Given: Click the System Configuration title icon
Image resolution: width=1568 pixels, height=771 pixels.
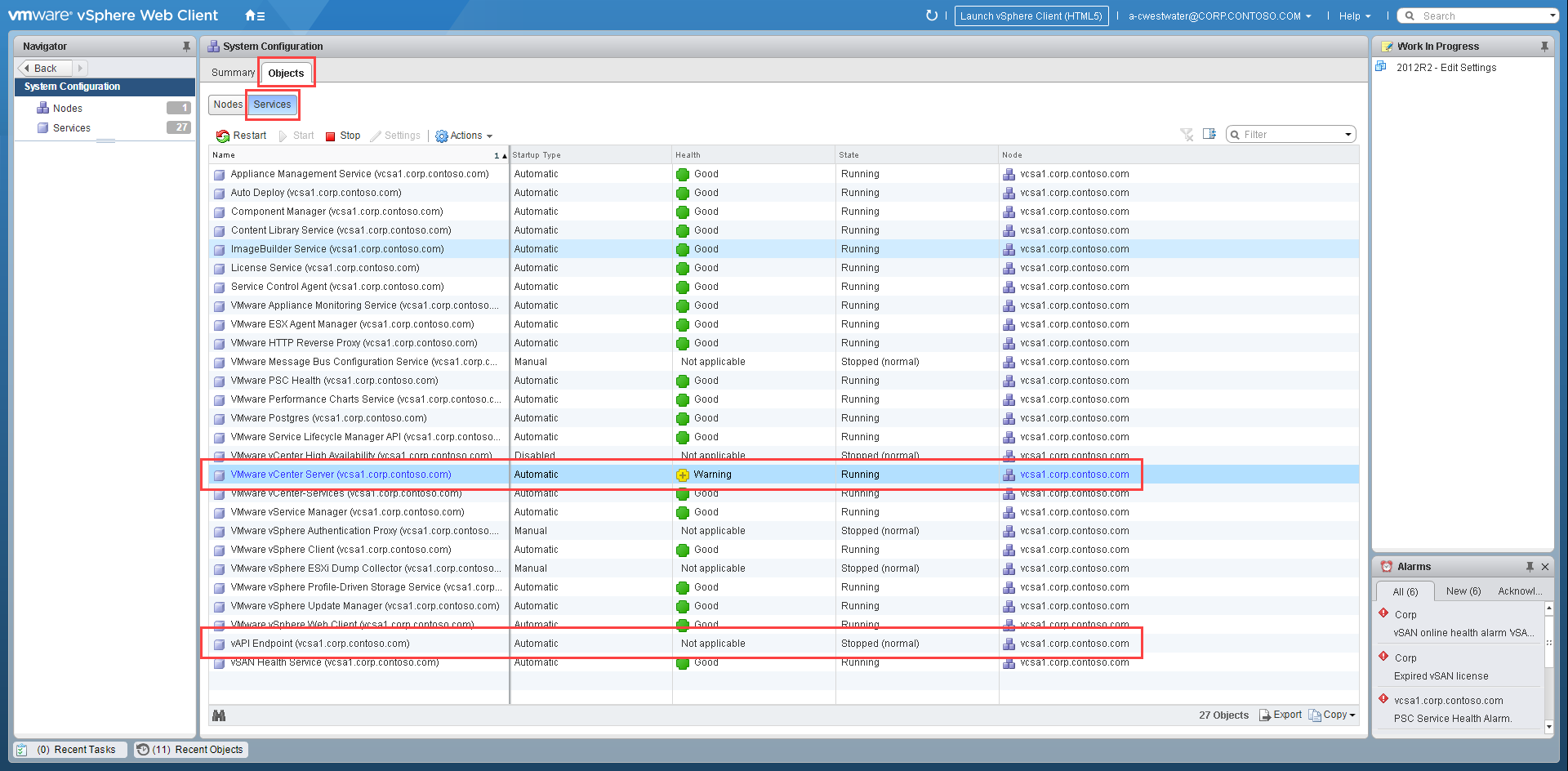Looking at the screenshot, I should pyautogui.click(x=213, y=47).
